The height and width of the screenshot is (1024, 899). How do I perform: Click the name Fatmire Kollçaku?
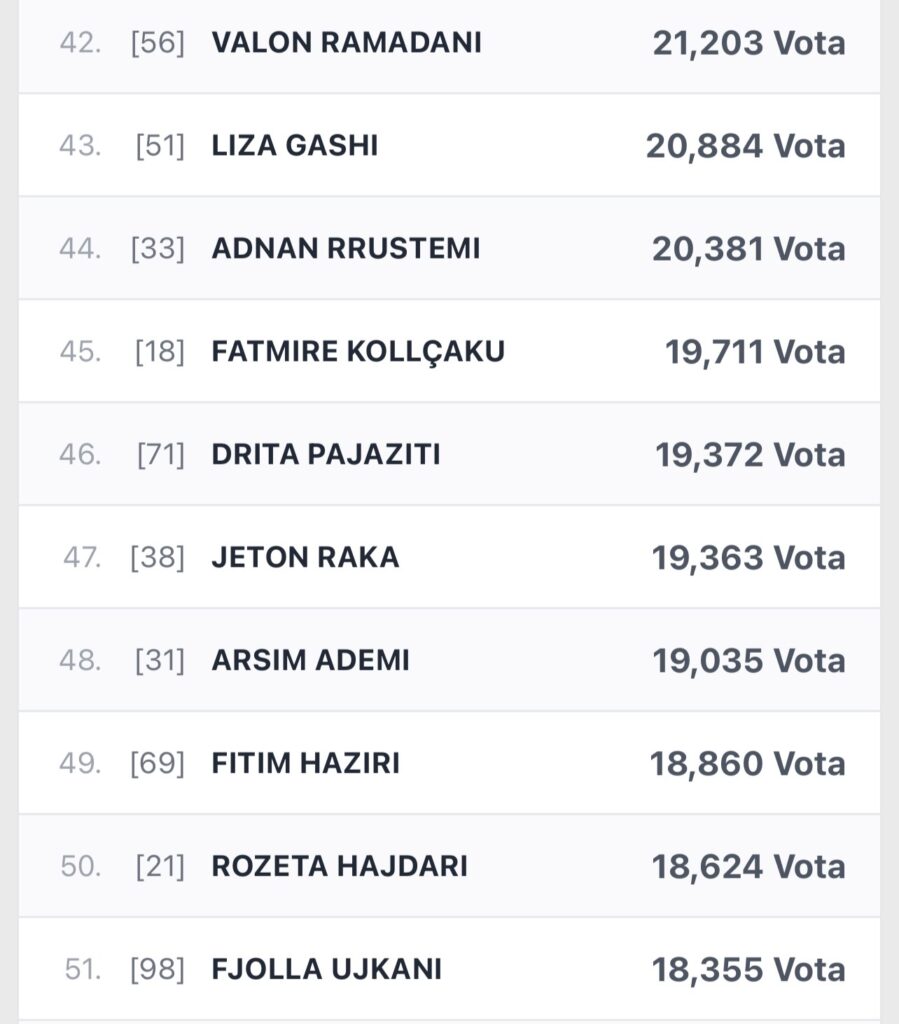coord(358,352)
